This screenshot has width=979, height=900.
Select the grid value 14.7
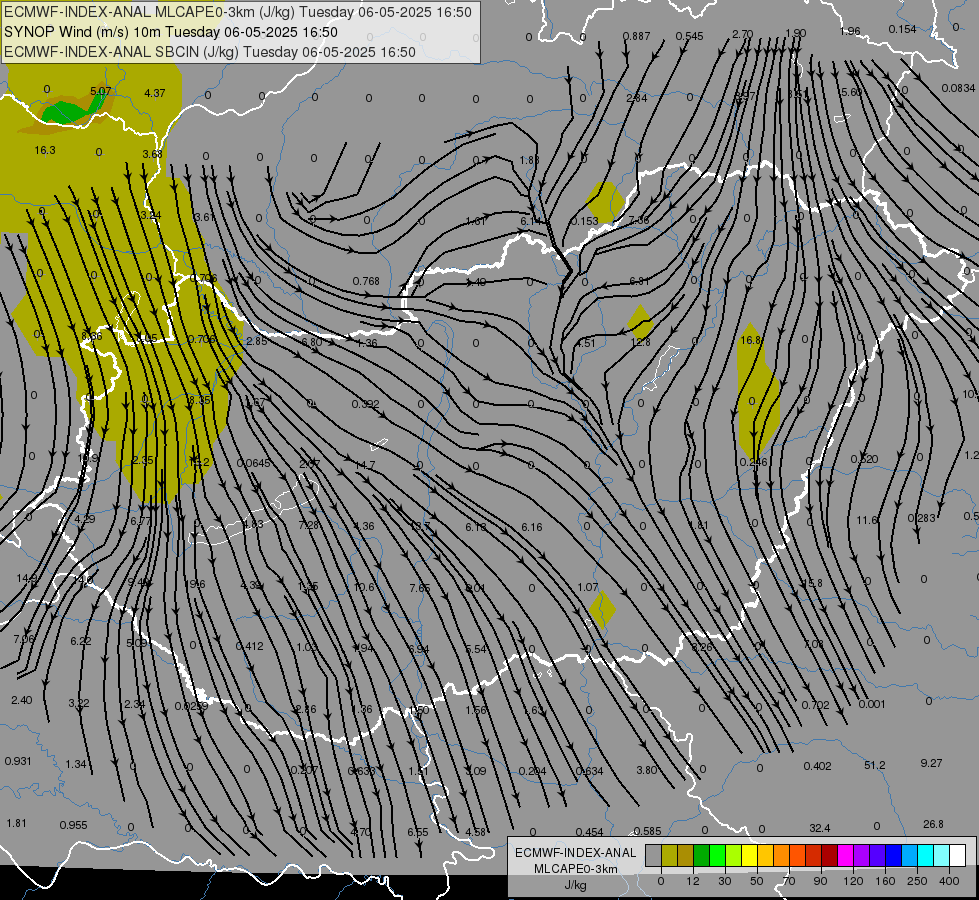click(365, 465)
